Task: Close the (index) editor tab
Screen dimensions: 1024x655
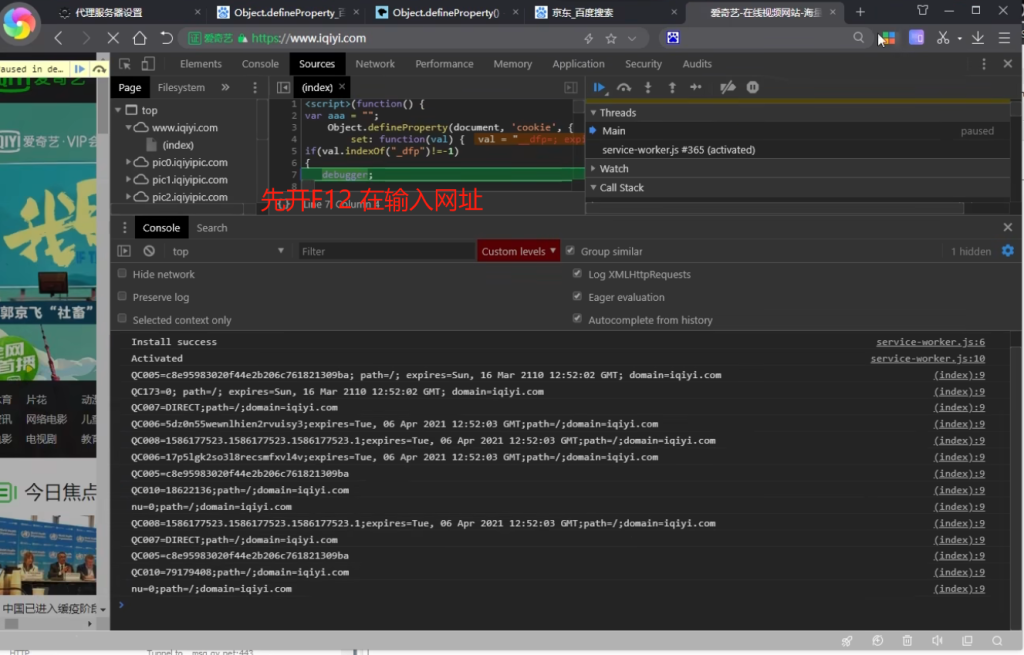Action: [x=342, y=87]
